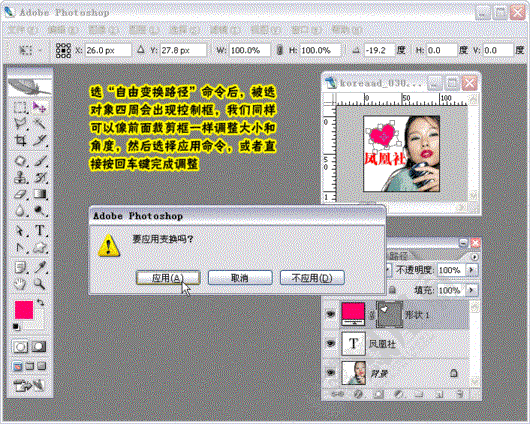
Task: Reset default black and white colors
Action: (16, 327)
